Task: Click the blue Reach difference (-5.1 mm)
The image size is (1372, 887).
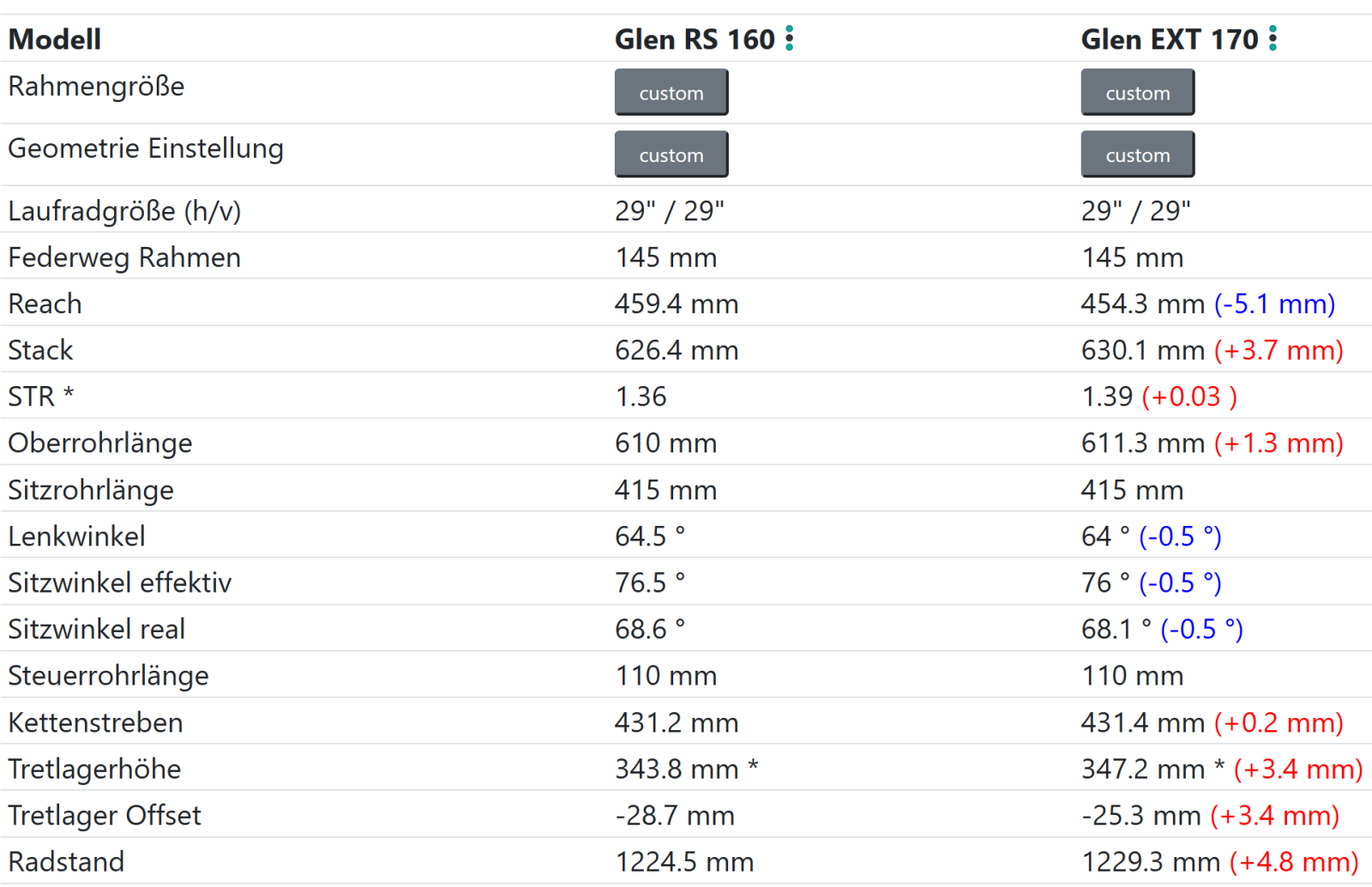Action: [x=1274, y=304]
